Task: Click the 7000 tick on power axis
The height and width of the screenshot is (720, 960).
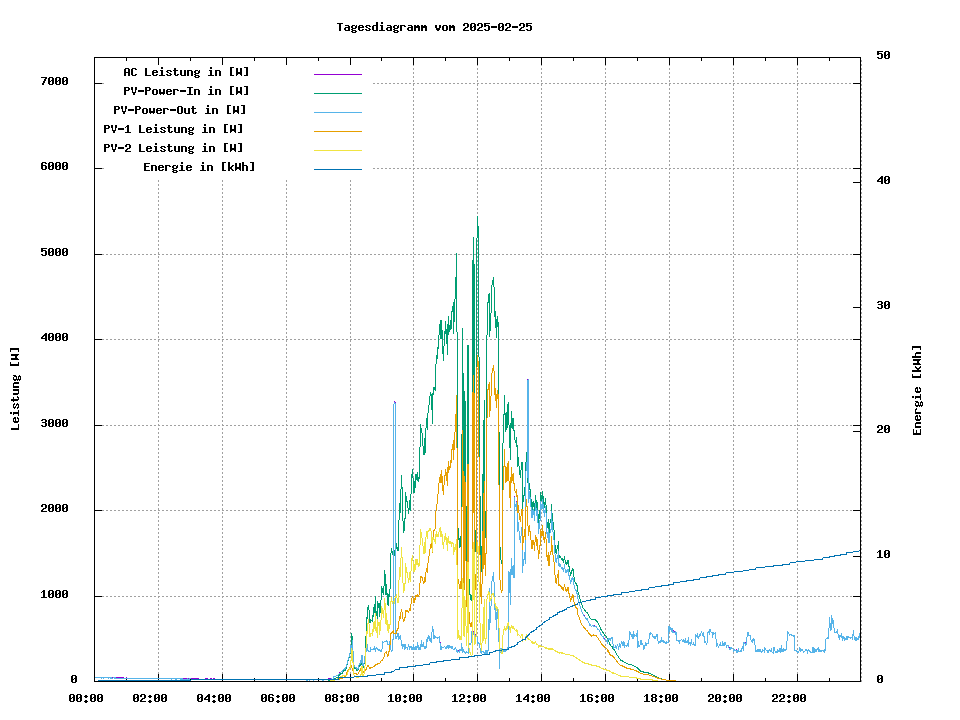Action: coord(54,81)
